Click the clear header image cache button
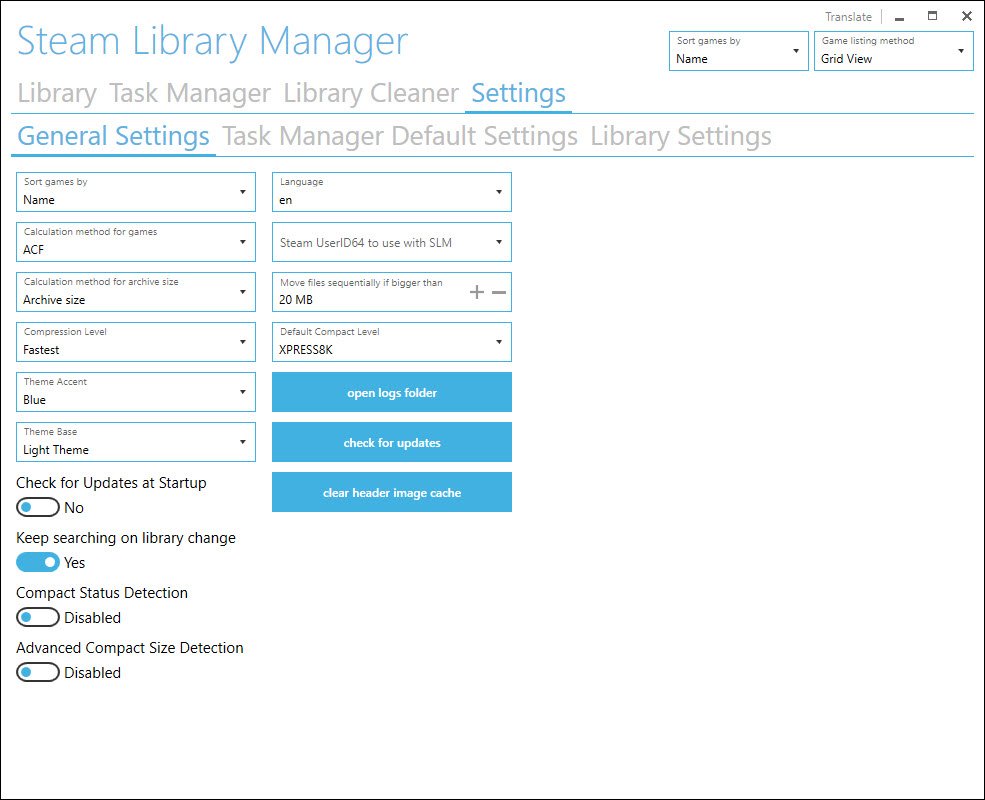Image resolution: width=985 pixels, height=800 pixels. click(x=391, y=492)
